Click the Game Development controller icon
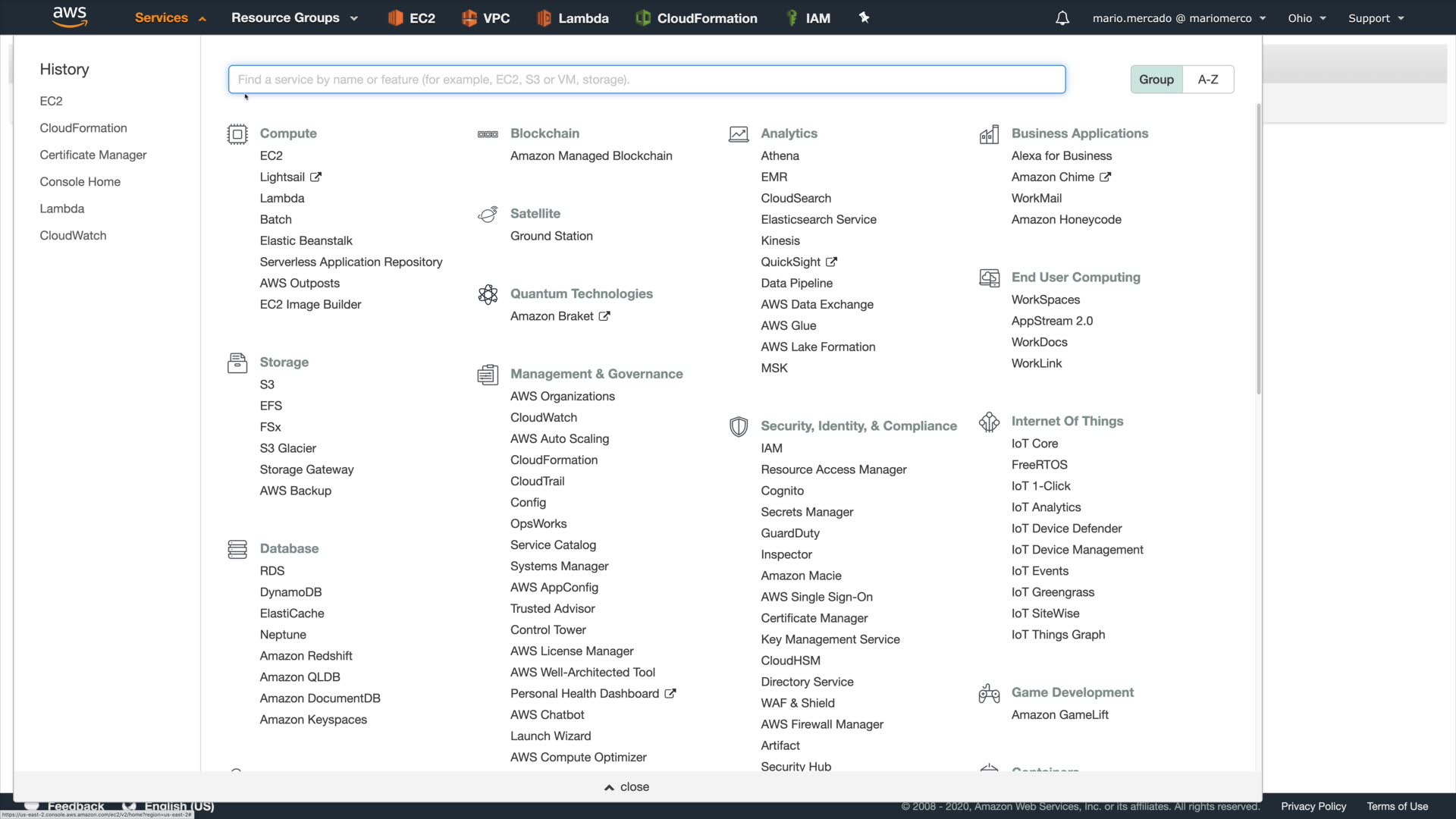Screen dimensions: 1456x819 (x=989, y=693)
